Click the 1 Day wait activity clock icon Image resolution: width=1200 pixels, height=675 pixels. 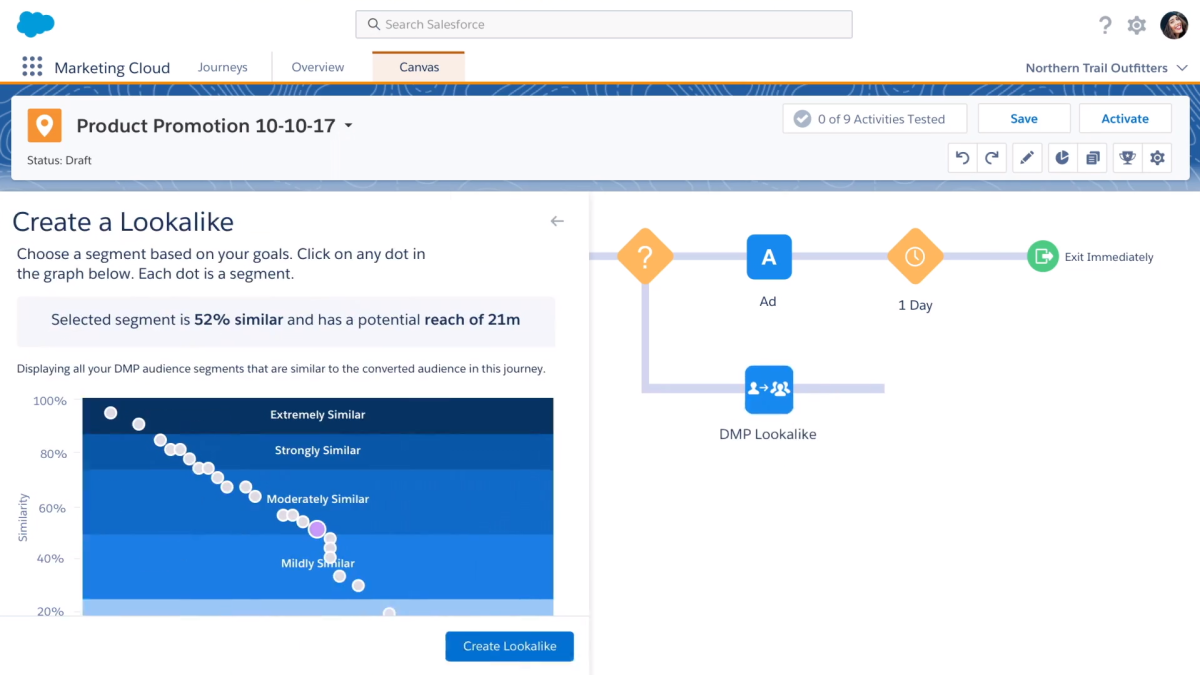point(914,256)
